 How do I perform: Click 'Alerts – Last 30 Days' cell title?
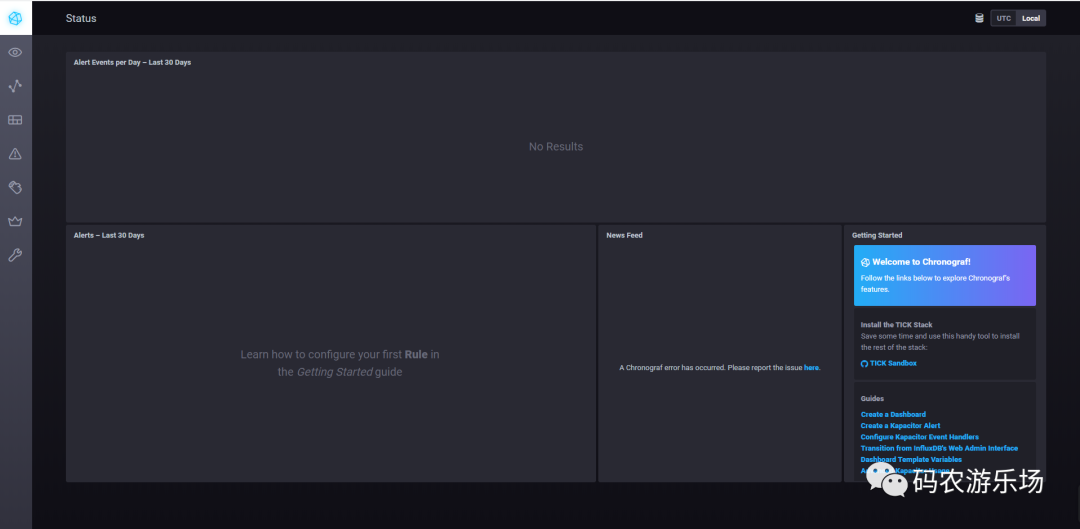pos(109,236)
